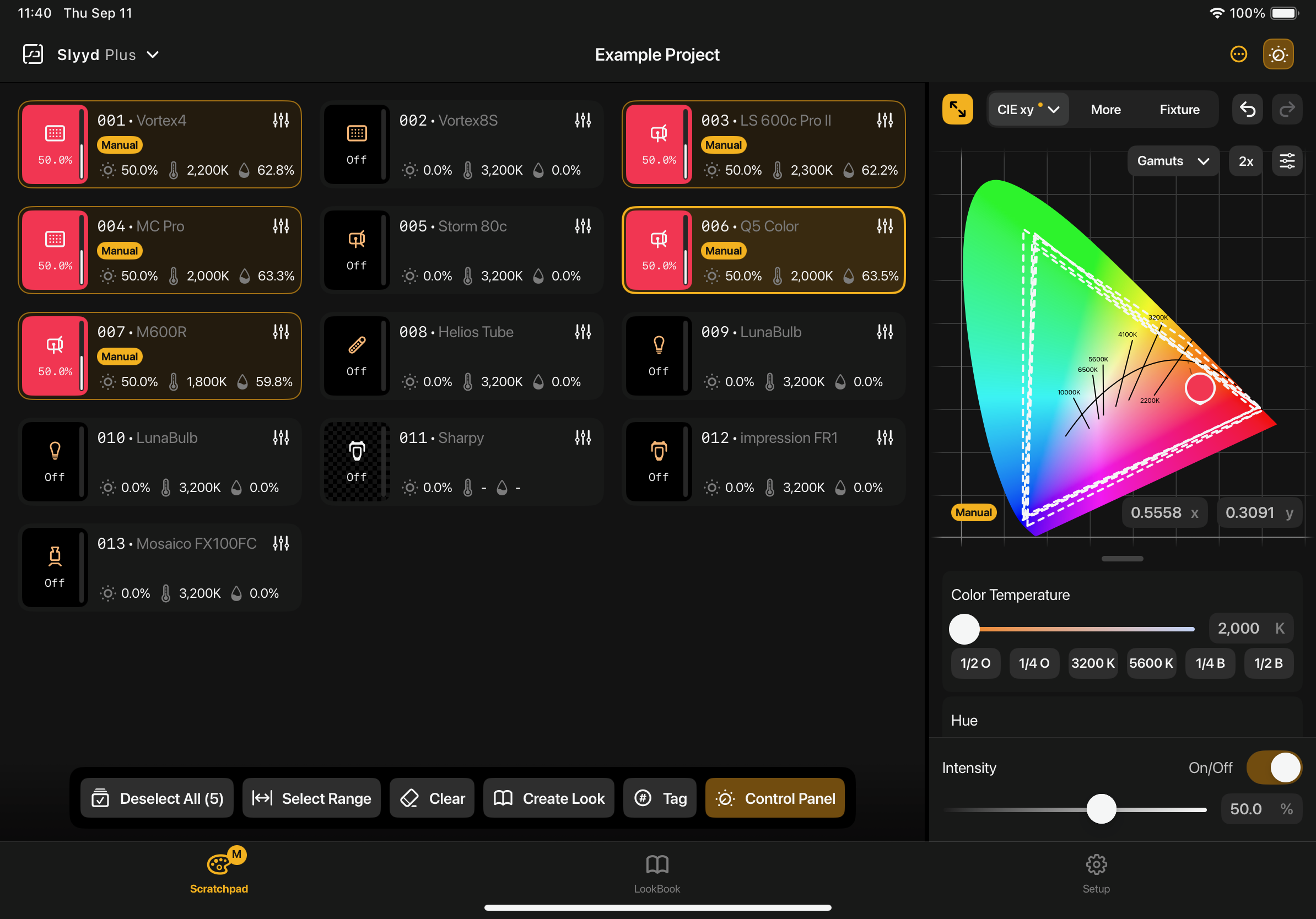Click the sun brightness icon in header
The image size is (1316, 919).
coord(1277,55)
